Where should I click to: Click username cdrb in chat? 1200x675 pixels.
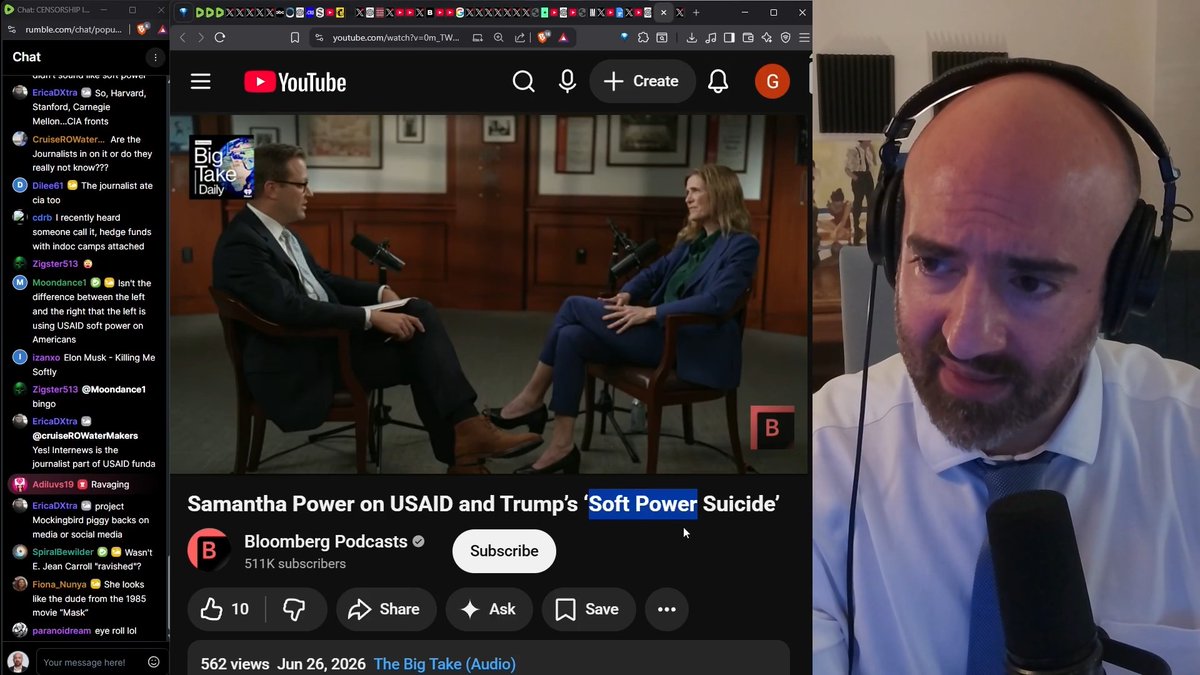42,218
